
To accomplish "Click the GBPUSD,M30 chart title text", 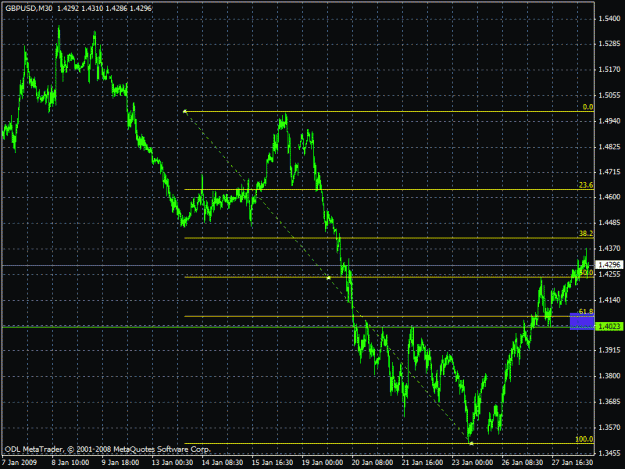I will click(29, 8).
